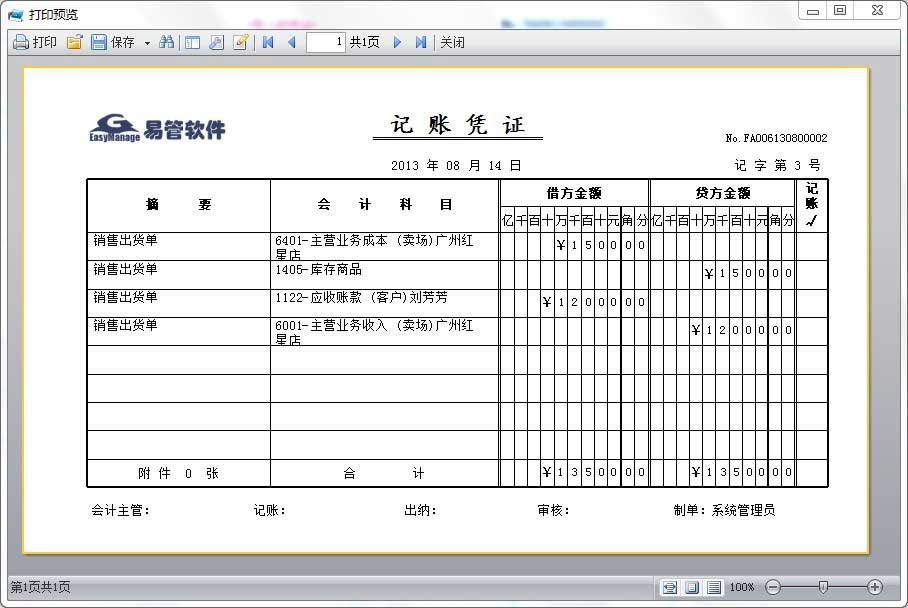
Task: Click the 共1页 page count text
Action: 365,42
